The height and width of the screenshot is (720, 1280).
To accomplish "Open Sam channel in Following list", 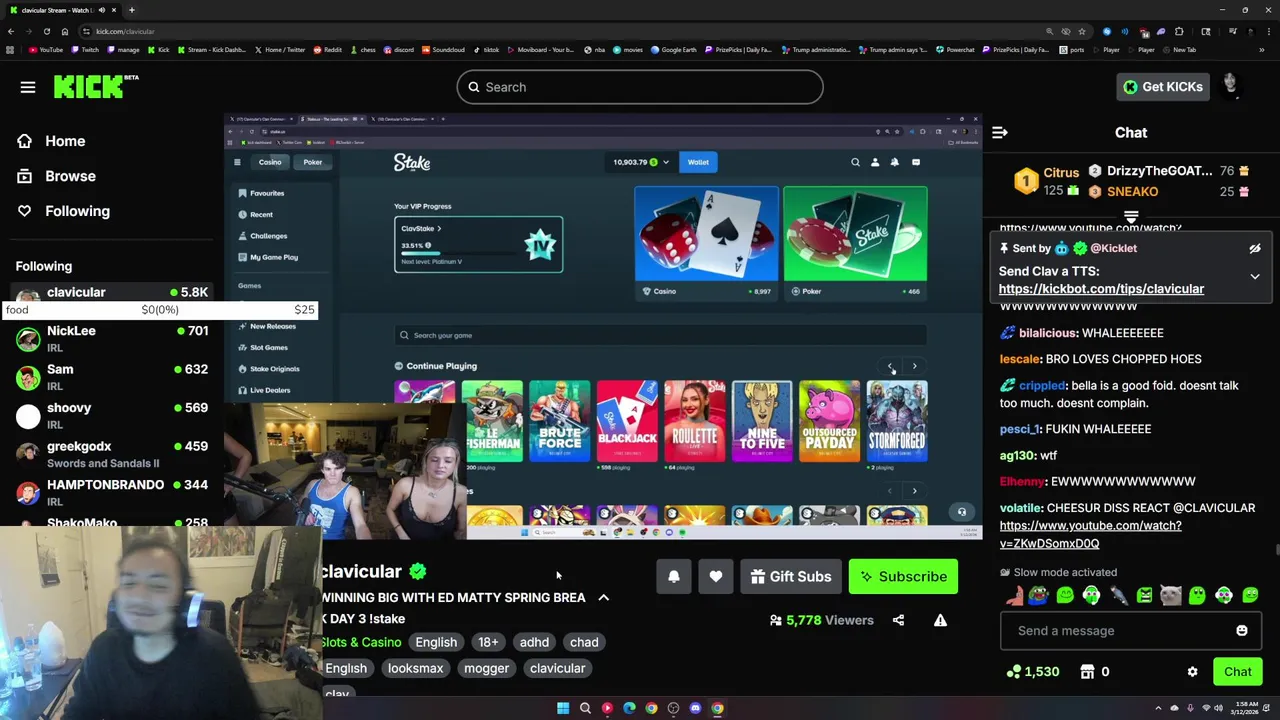I will click(x=112, y=377).
